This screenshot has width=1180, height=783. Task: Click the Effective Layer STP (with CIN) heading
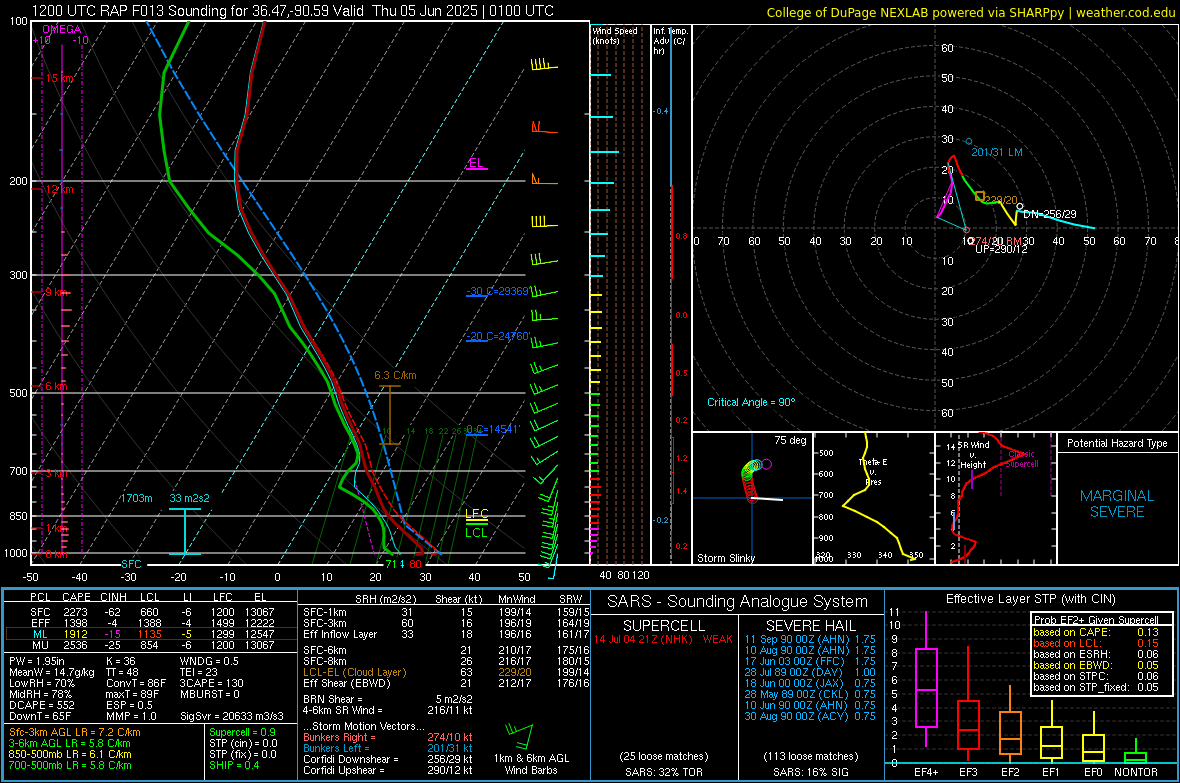click(x=1030, y=599)
